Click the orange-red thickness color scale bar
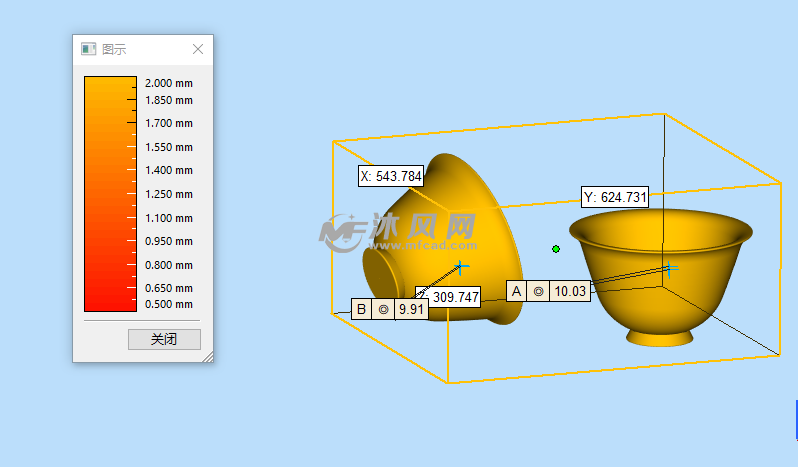798x467 pixels. click(x=109, y=194)
